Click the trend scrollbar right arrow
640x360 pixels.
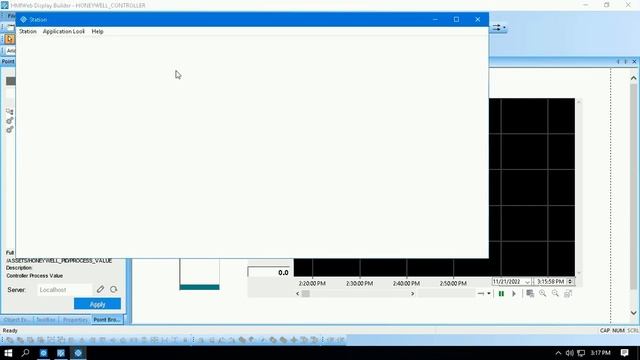[x=412, y=293]
